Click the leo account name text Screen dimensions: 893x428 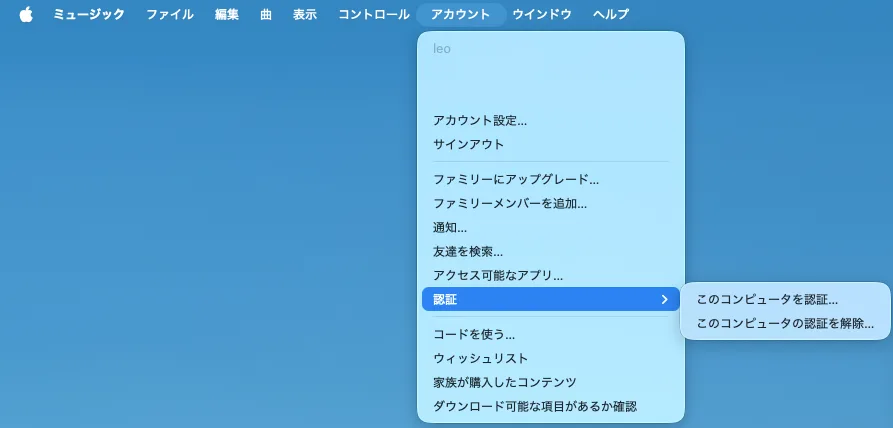click(x=442, y=49)
